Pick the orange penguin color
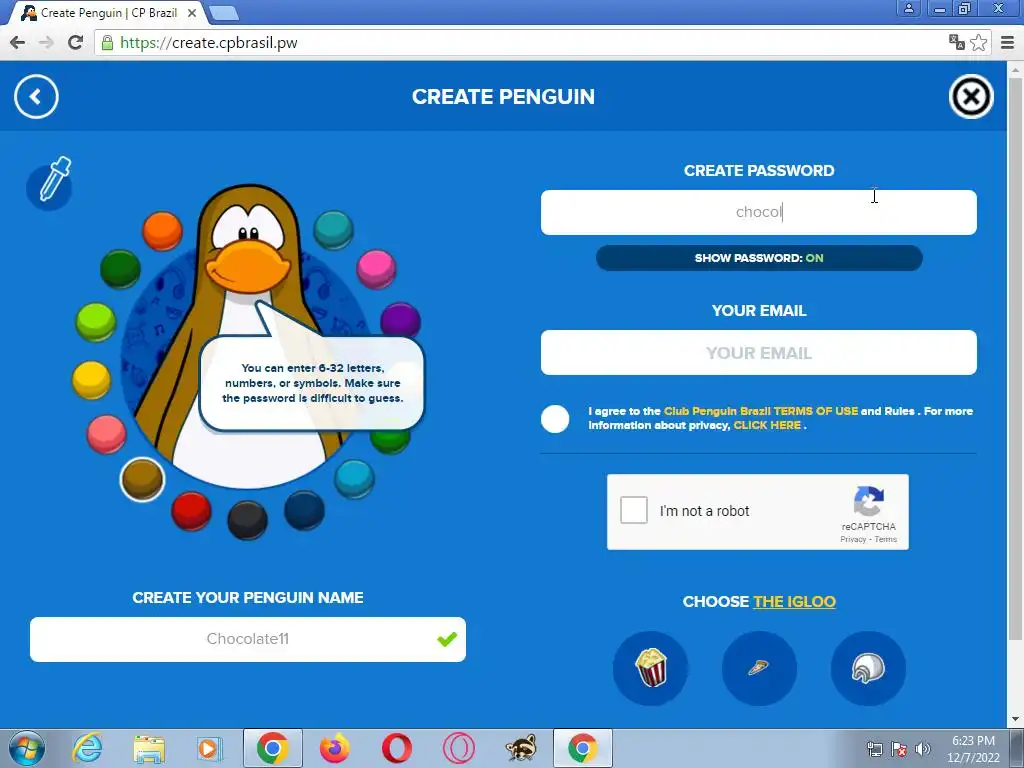This screenshot has width=1024, height=768. (162, 231)
